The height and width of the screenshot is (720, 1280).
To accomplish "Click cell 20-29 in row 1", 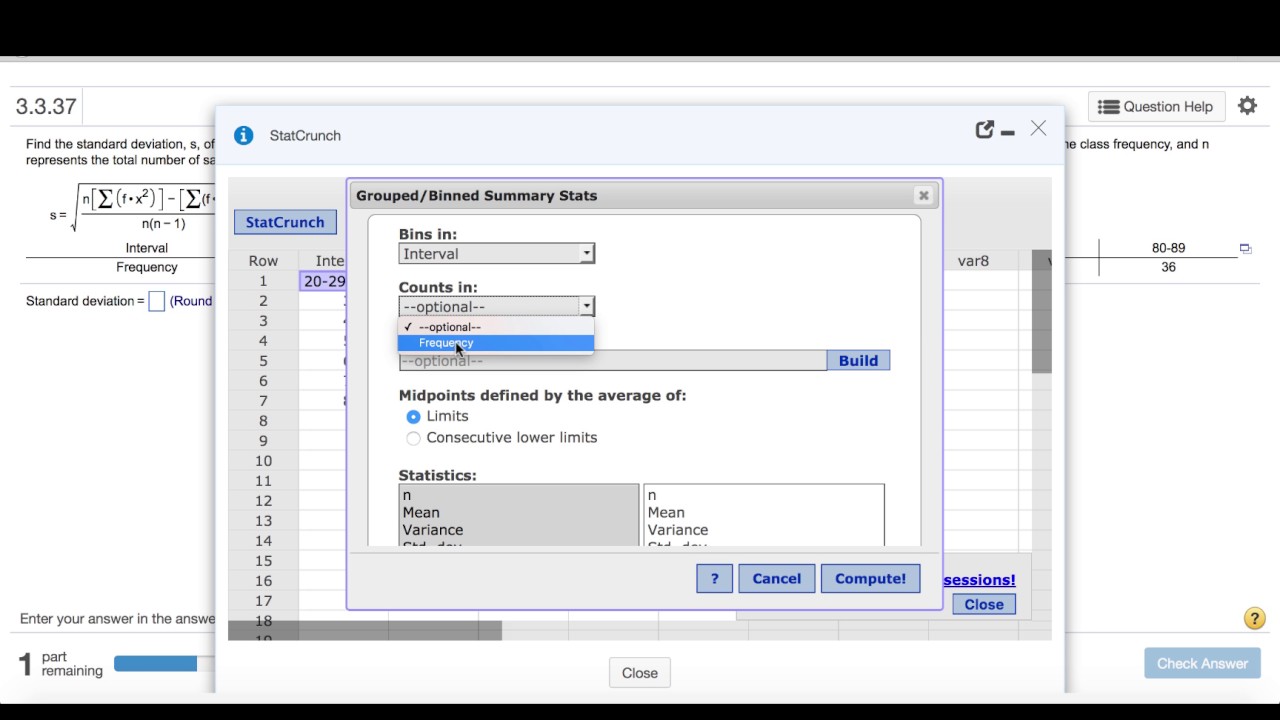I will (x=324, y=281).
